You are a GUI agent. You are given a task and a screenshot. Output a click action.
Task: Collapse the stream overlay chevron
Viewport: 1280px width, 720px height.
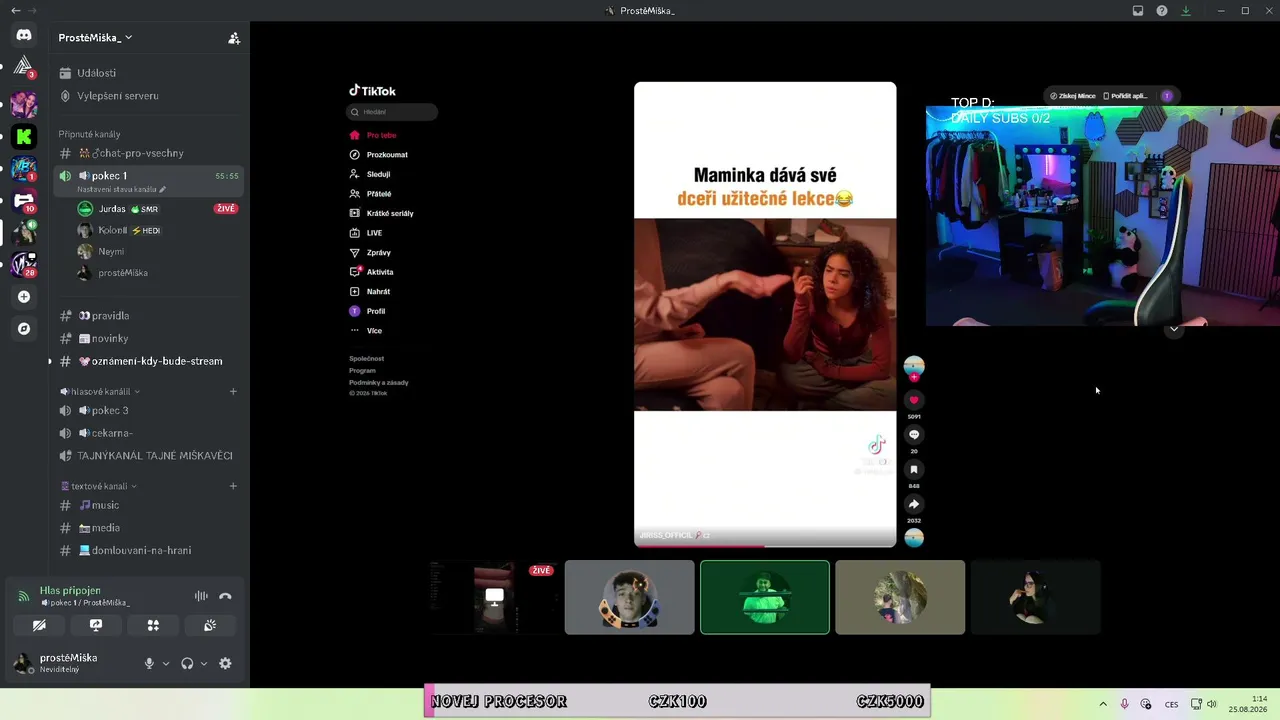click(1174, 329)
